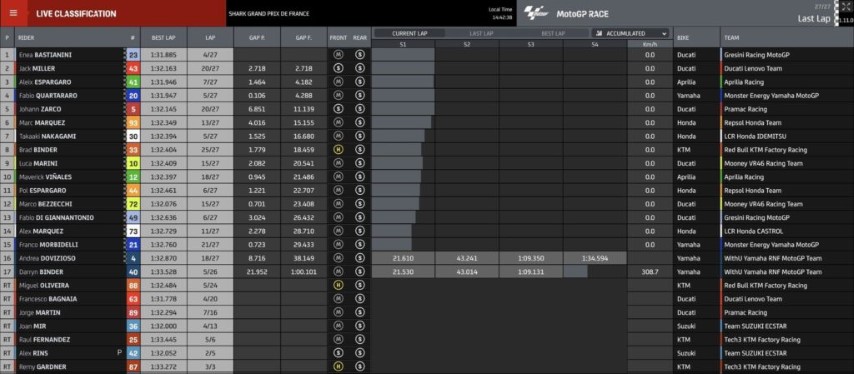
Task: Click the P indicator next to Alex Rins
Action: click(x=119, y=353)
